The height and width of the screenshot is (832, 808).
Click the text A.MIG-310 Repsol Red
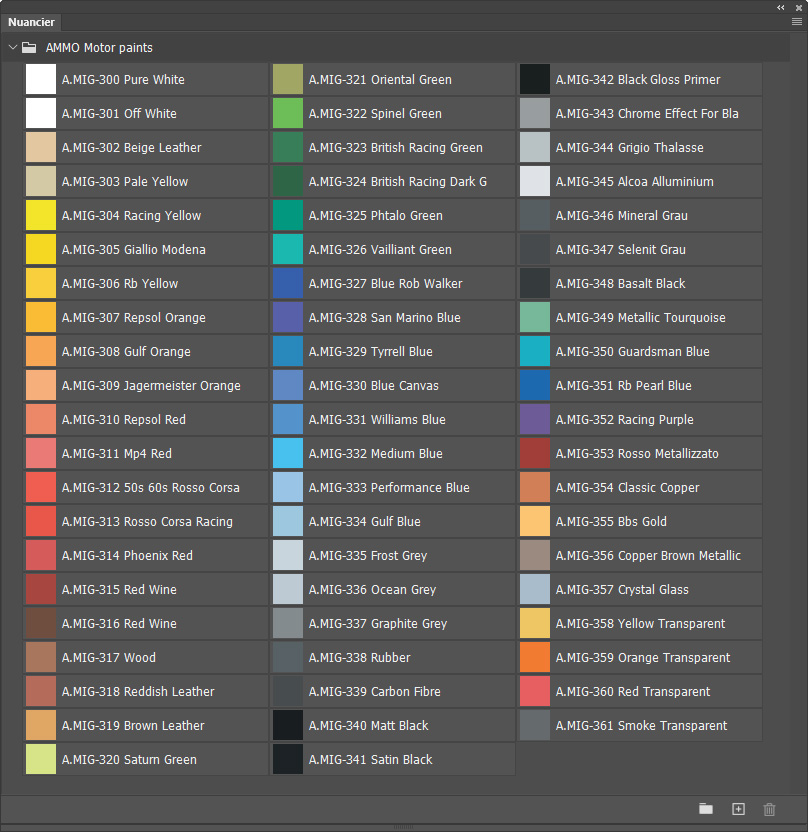tap(124, 420)
